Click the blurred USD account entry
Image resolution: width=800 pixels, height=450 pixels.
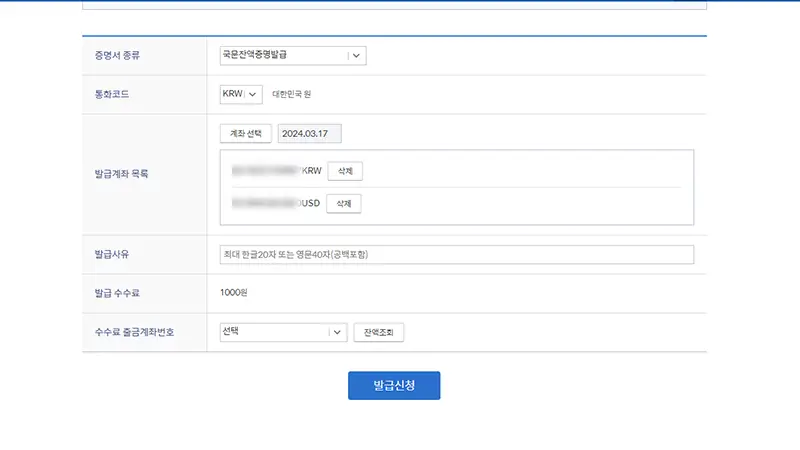click(x=276, y=203)
